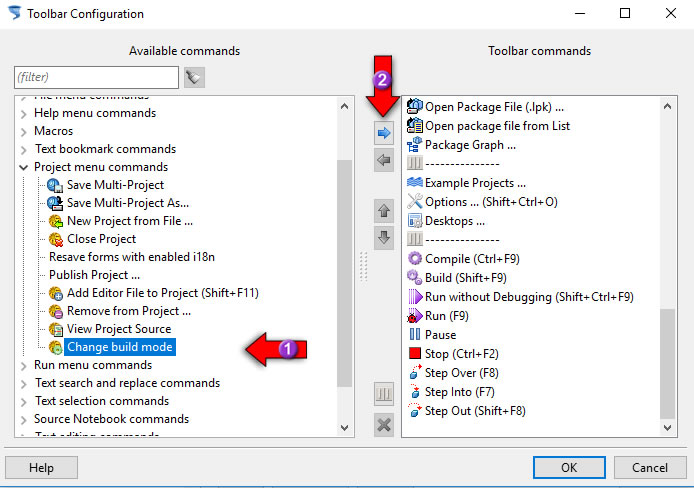Image resolution: width=694 pixels, height=488 pixels.
Task: Click the add divider button
Action: [x=384, y=394]
